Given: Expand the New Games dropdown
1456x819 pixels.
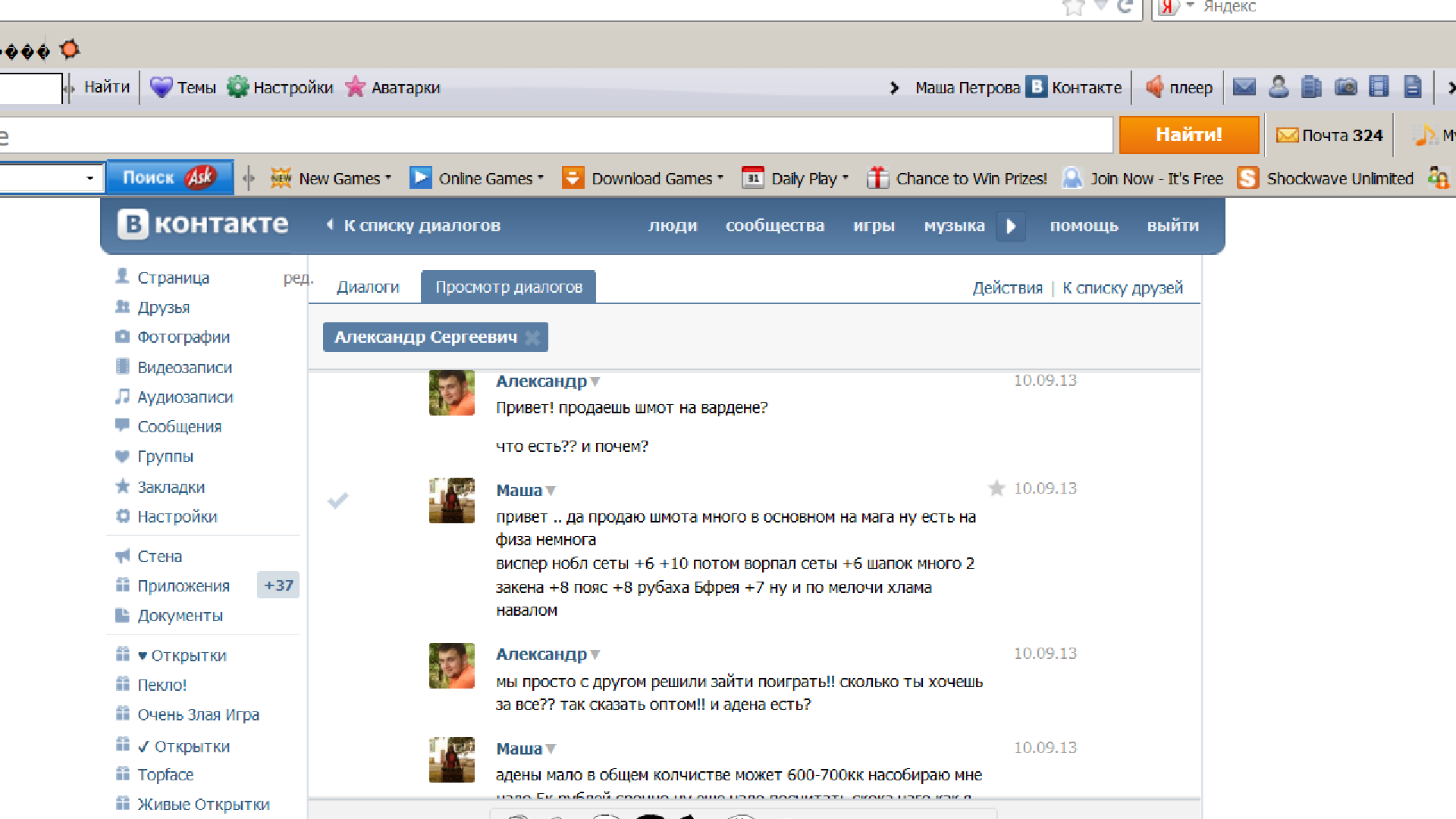Looking at the screenshot, I should (388, 178).
